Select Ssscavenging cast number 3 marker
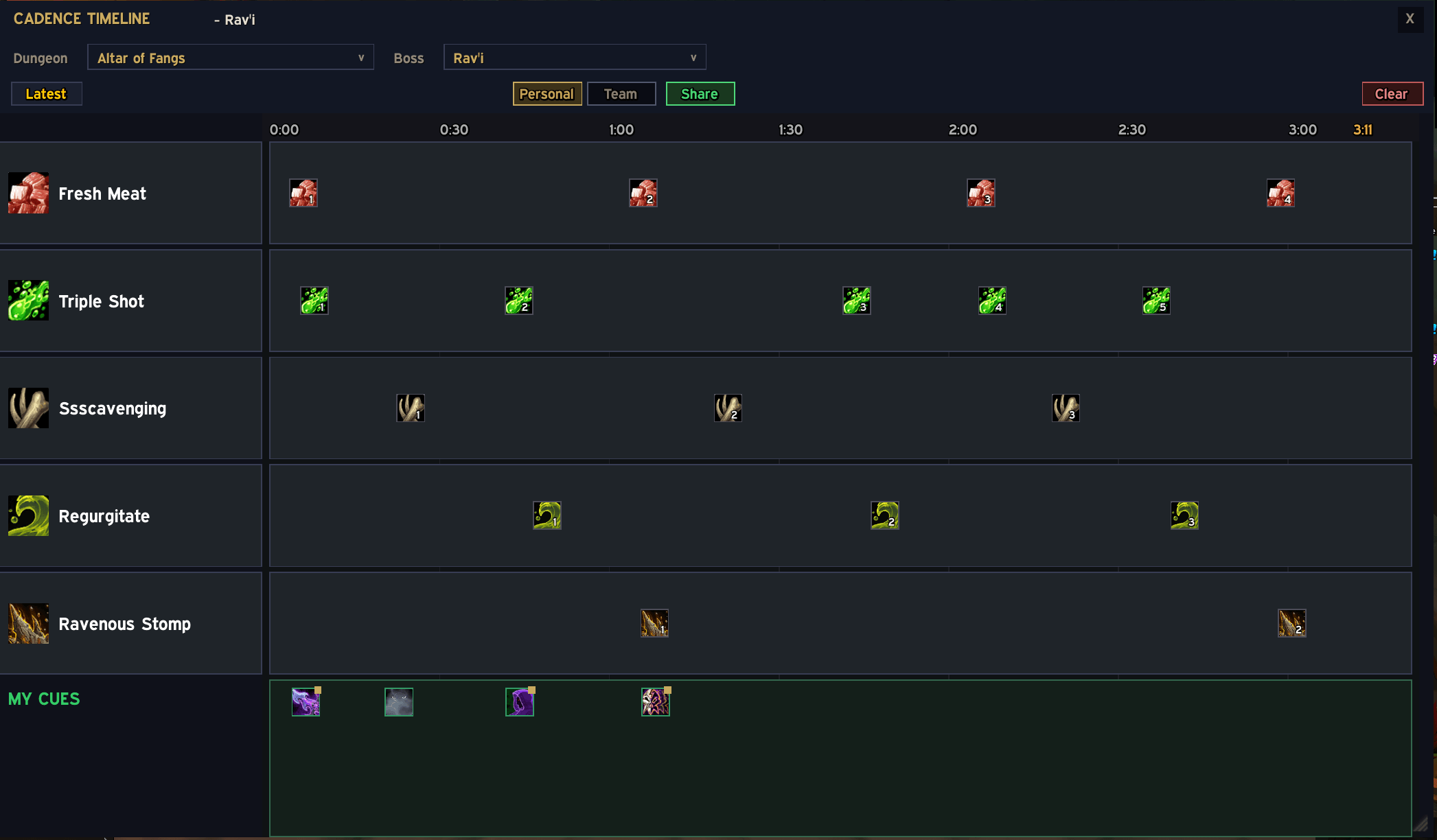Screen dimensions: 1437x840 pos(1066,408)
